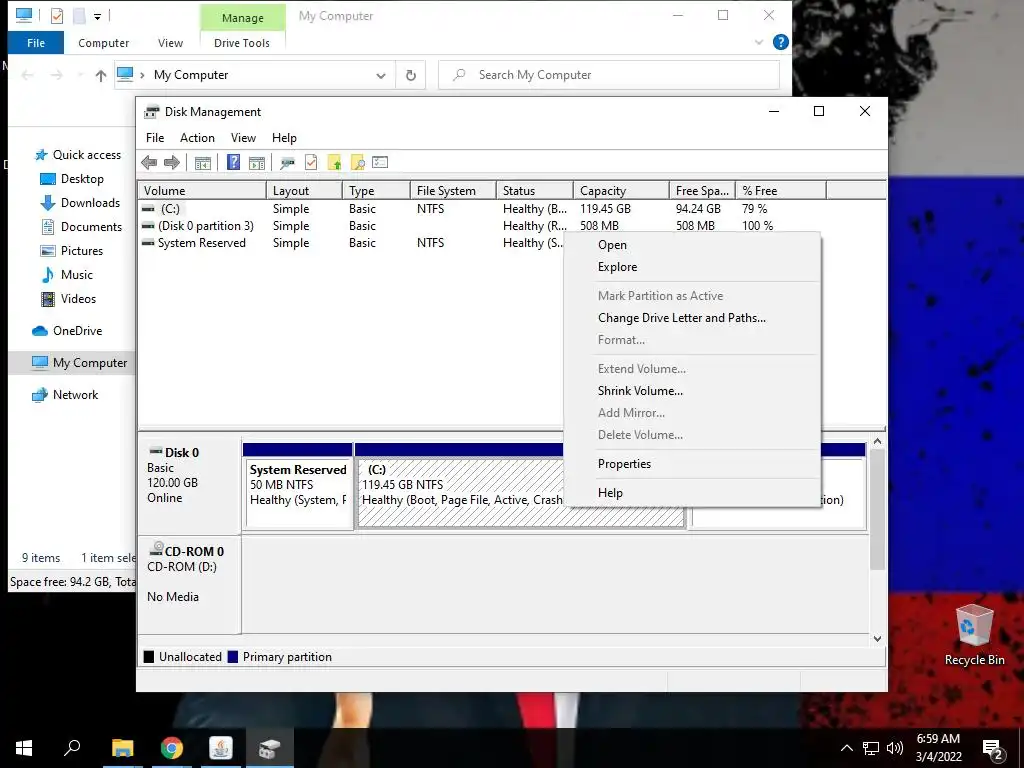Select Shrink Volume from context menu
The width and height of the screenshot is (1024, 768).
point(692,391)
